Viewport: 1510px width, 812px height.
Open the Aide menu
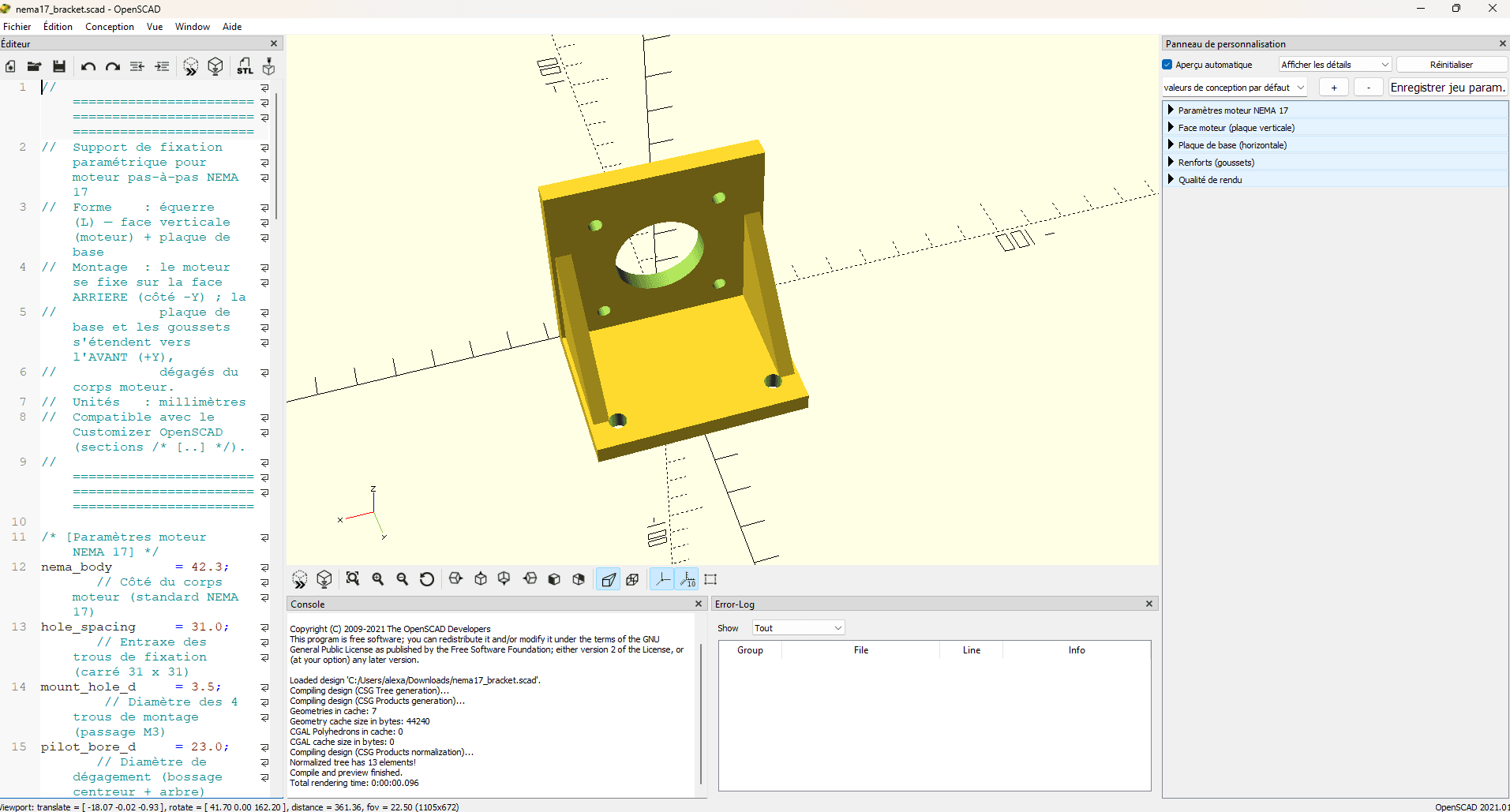click(232, 27)
